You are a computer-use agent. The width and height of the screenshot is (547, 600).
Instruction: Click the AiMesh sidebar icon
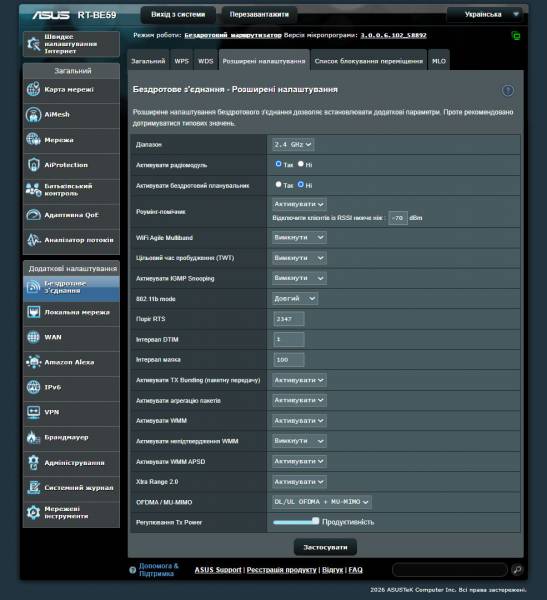point(33,114)
